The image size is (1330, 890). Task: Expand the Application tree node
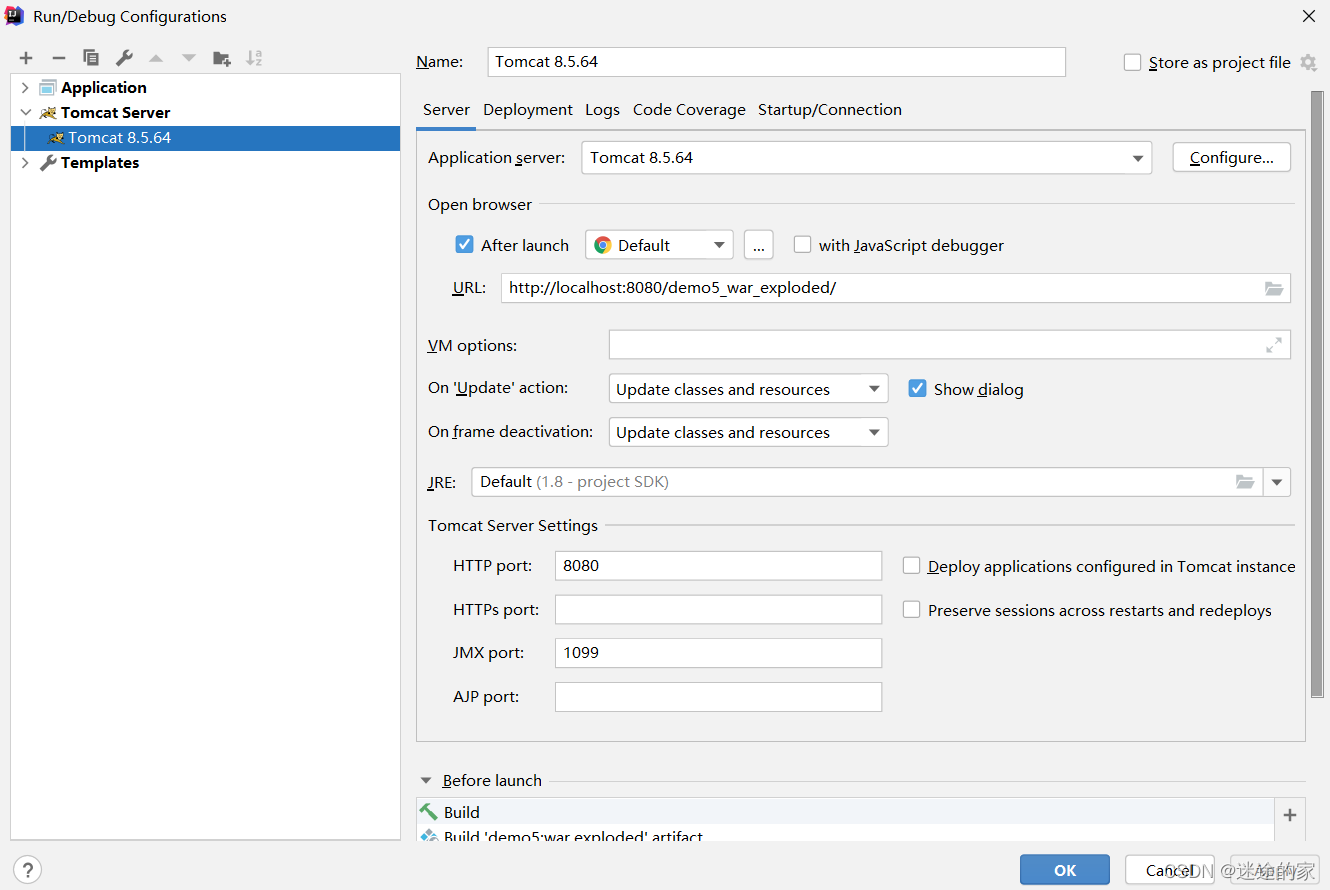(x=25, y=88)
